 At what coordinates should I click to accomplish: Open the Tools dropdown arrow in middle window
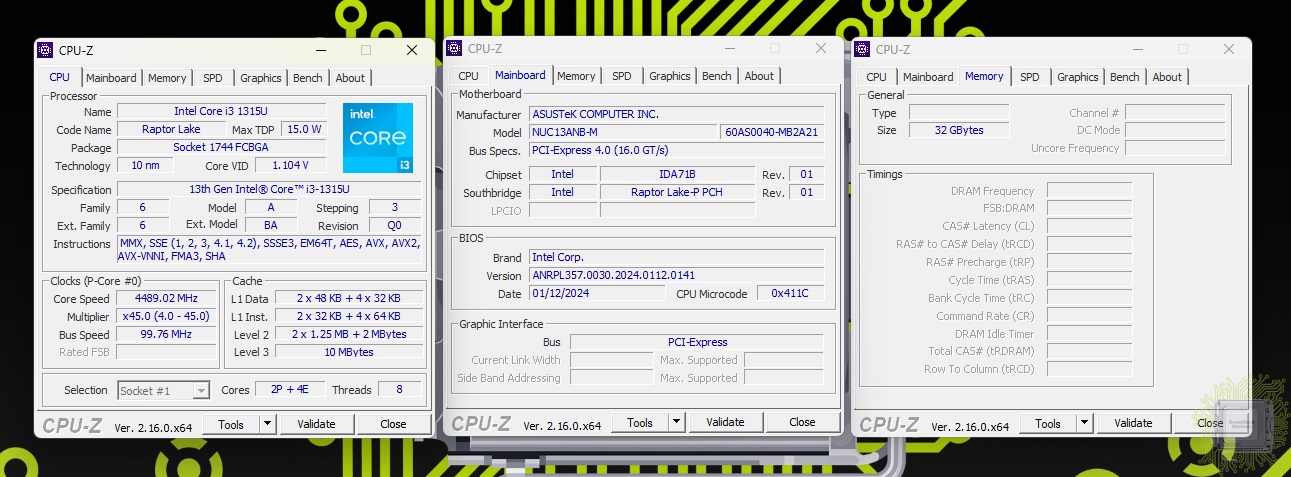click(676, 422)
